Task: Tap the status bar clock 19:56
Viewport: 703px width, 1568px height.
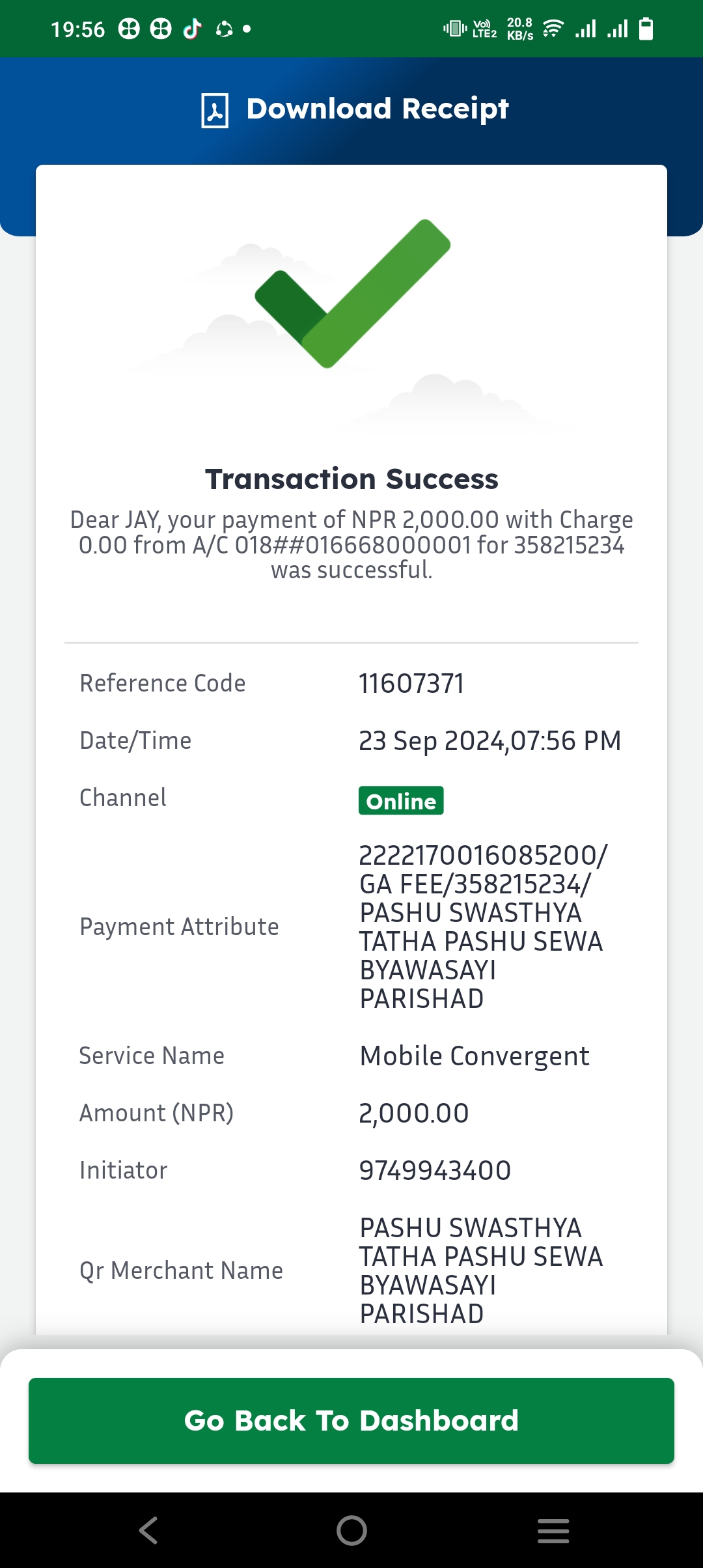Action: 78,29
